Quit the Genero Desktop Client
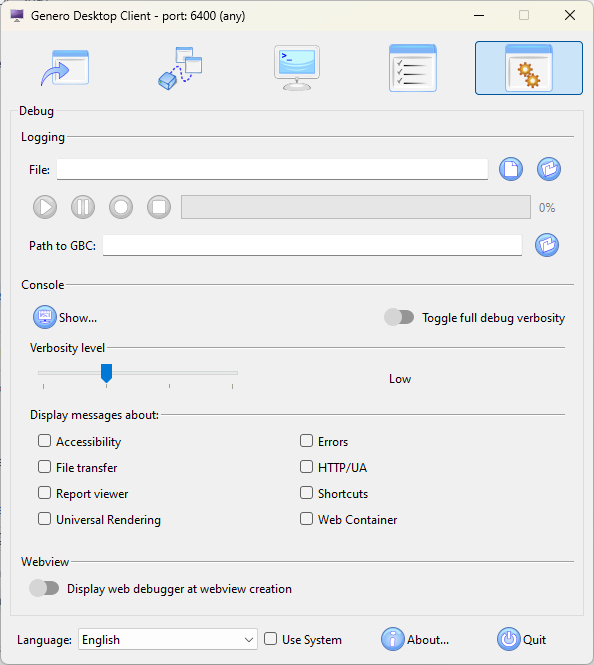594x665 pixels. click(522, 639)
